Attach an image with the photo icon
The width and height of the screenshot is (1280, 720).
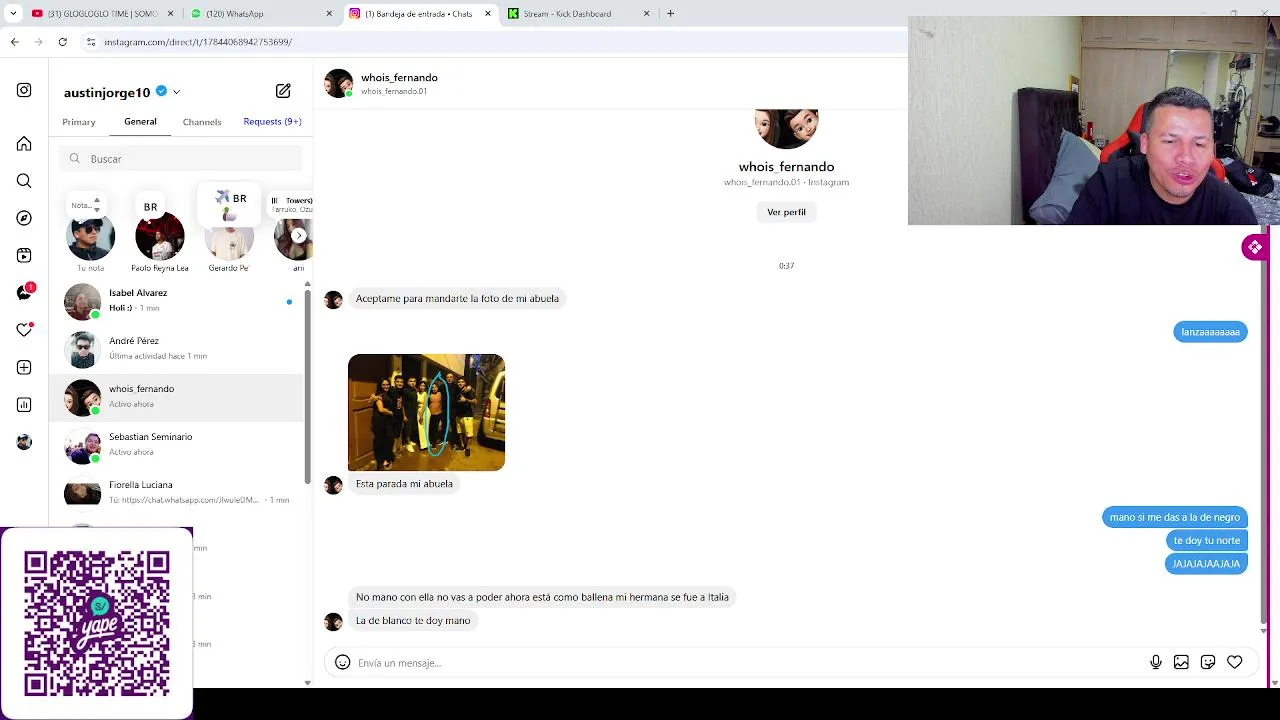tap(1181, 662)
